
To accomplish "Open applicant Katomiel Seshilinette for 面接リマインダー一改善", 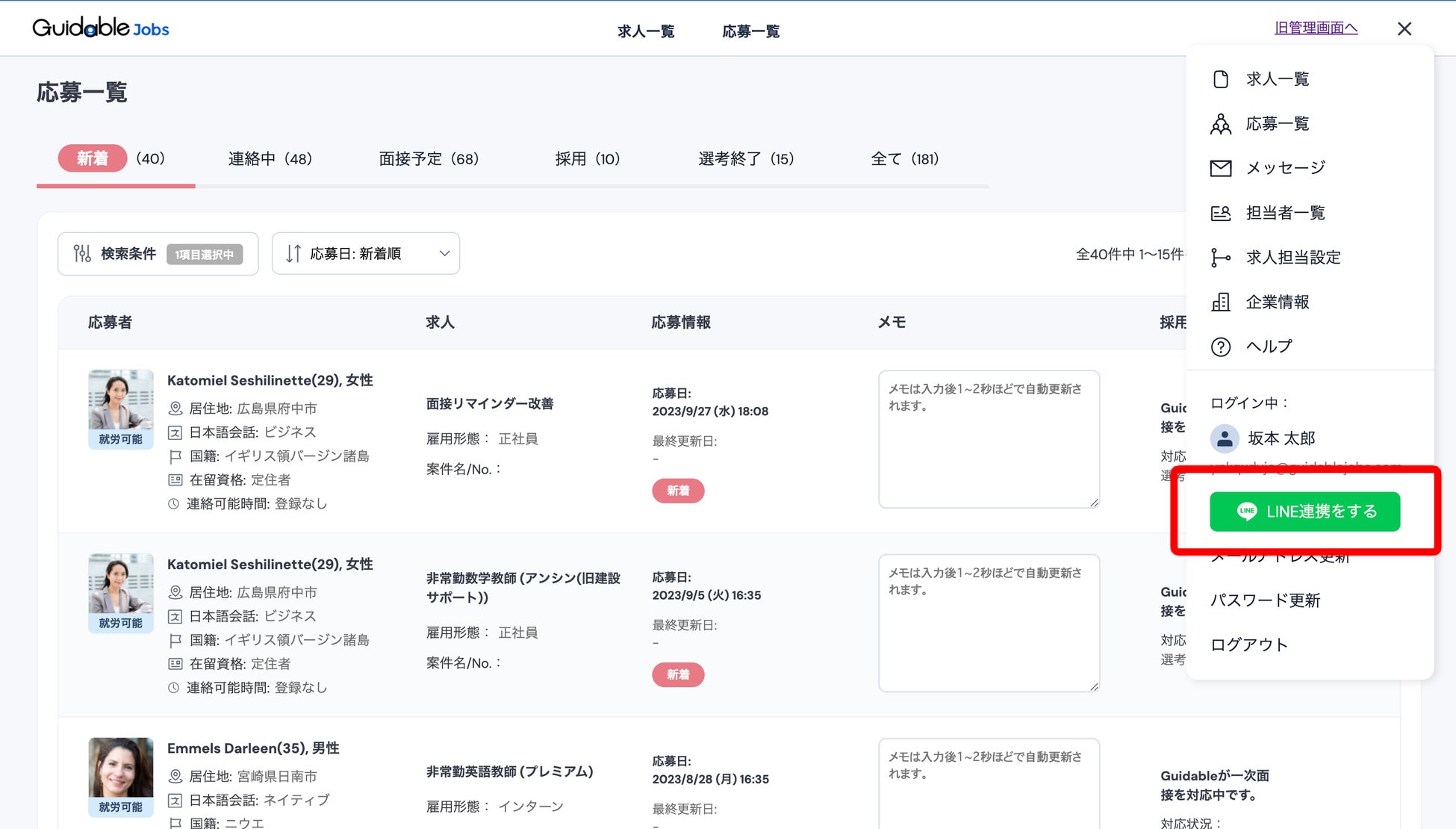I will [x=270, y=380].
